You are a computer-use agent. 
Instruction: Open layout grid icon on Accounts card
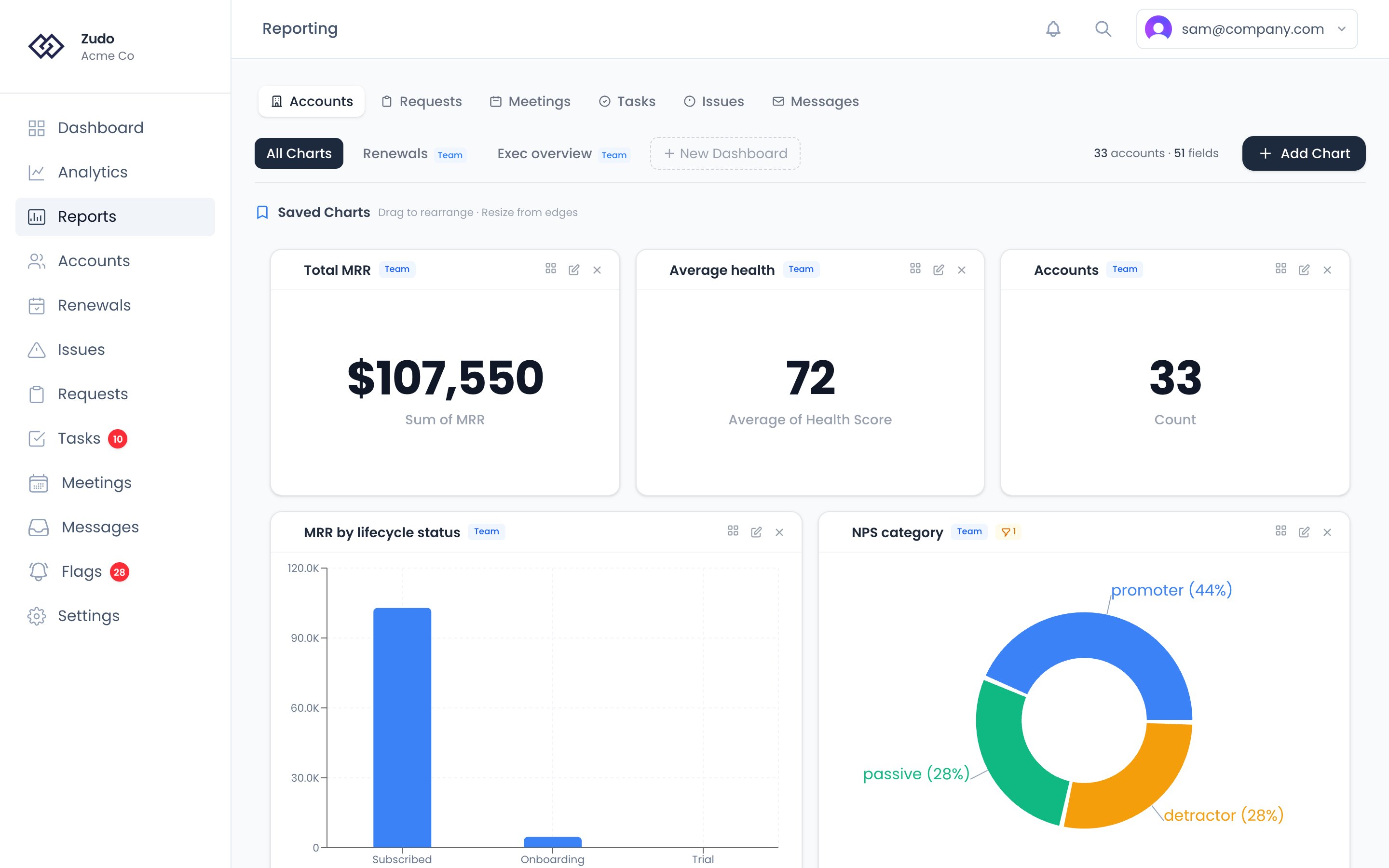1280,269
